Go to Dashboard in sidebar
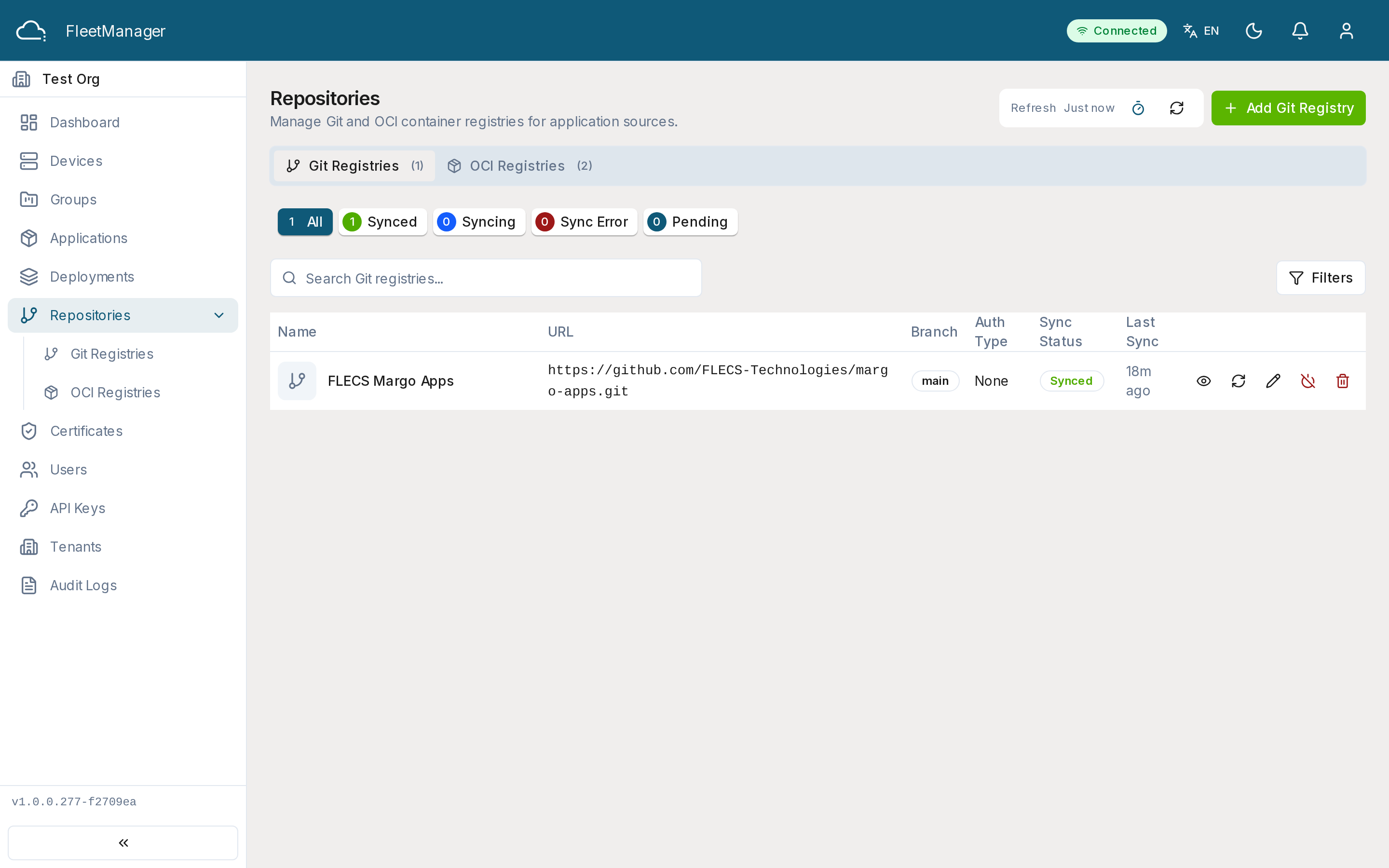This screenshot has width=1389, height=868. tap(123, 122)
